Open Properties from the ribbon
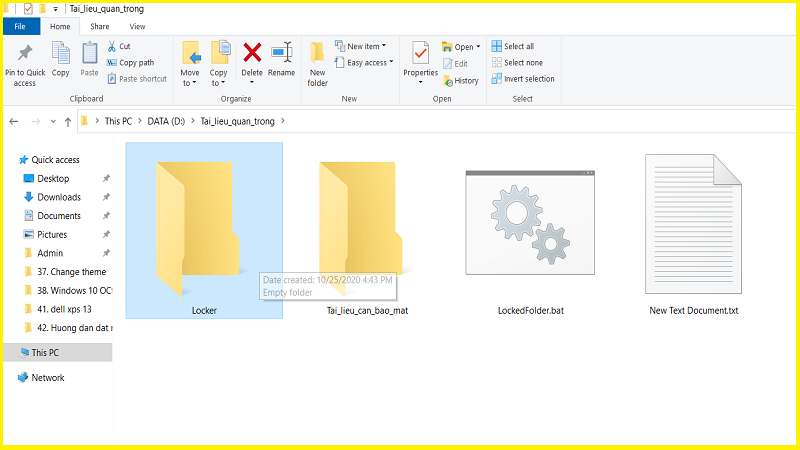This screenshot has width=800, height=450. tap(420, 63)
